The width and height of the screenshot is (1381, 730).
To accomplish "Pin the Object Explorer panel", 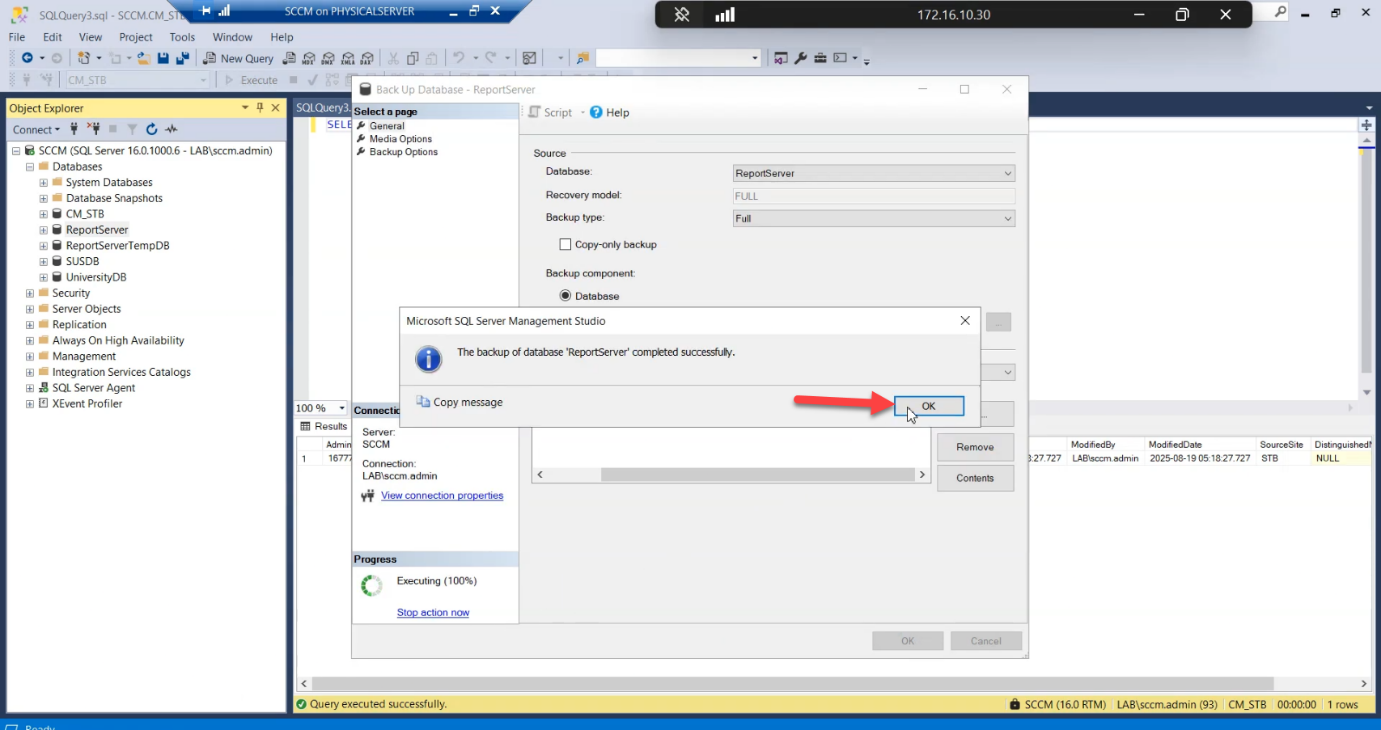I will pyautogui.click(x=260, y=108).
